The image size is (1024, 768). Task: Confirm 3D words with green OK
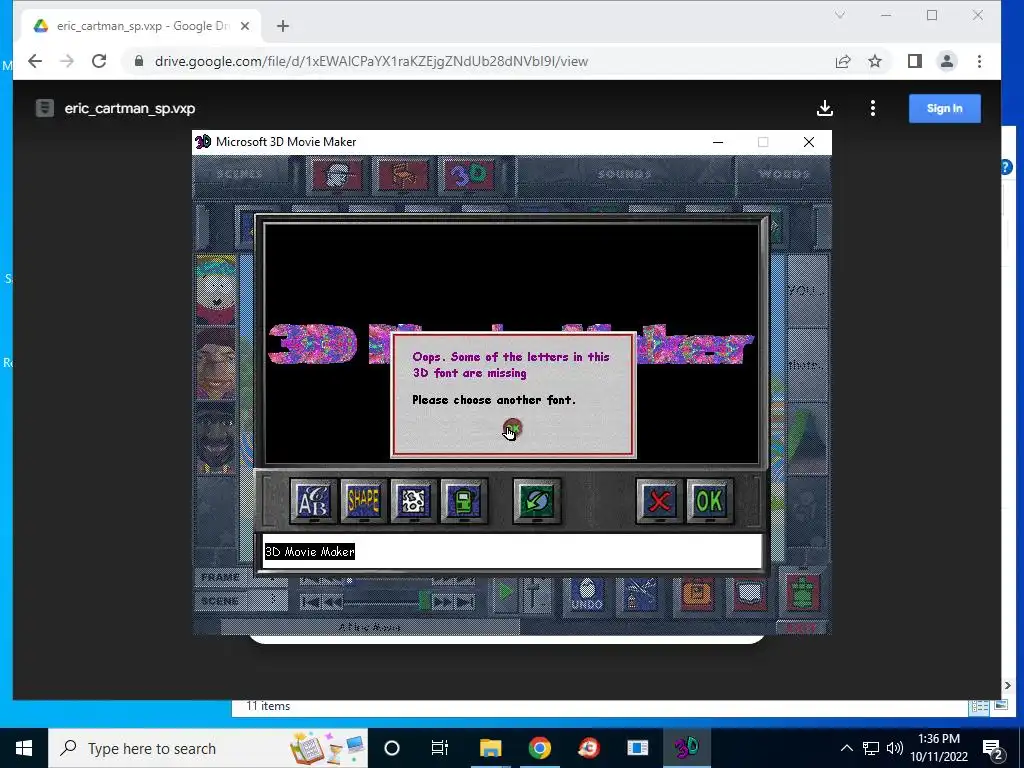tap(709, 501)
